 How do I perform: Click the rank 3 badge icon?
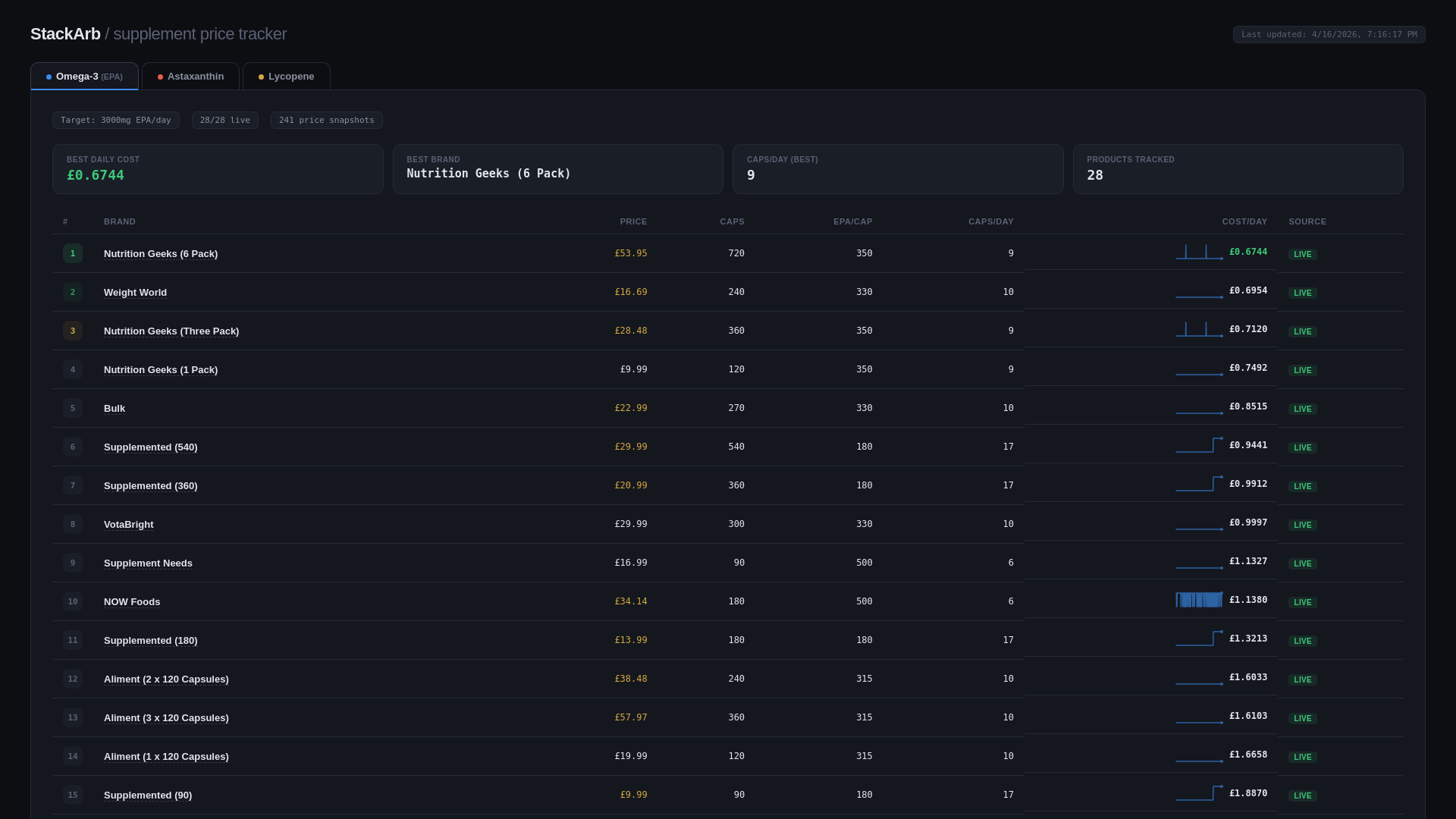click(x=73, y=331)
